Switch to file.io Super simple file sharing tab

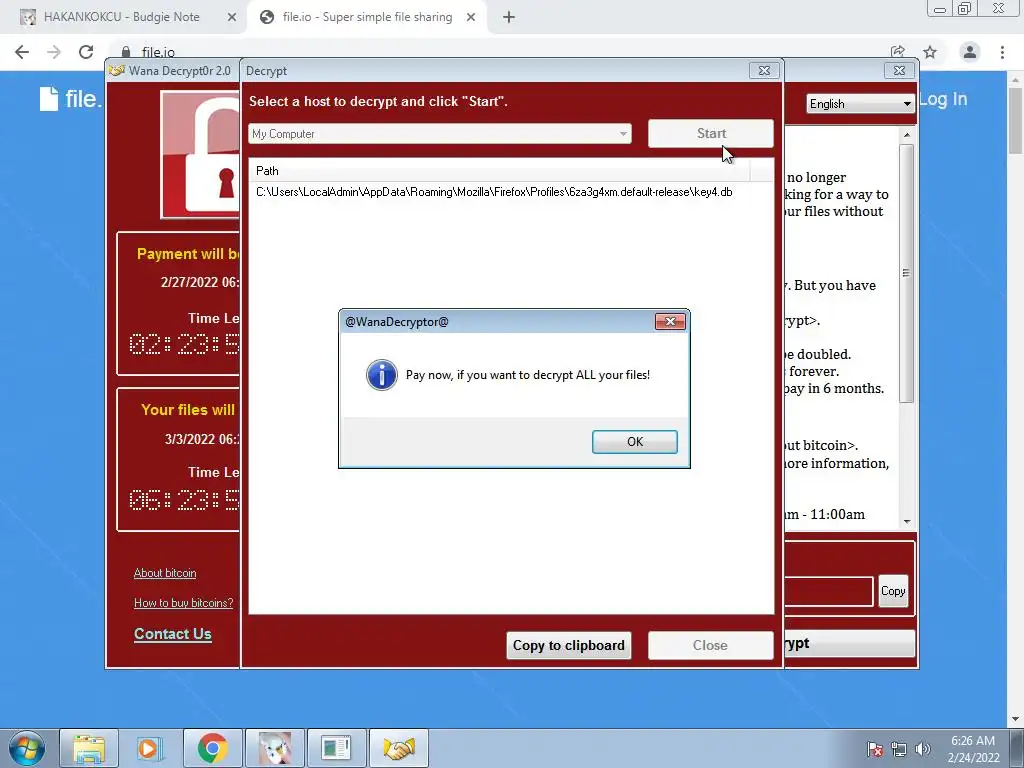tap(367, 17)
